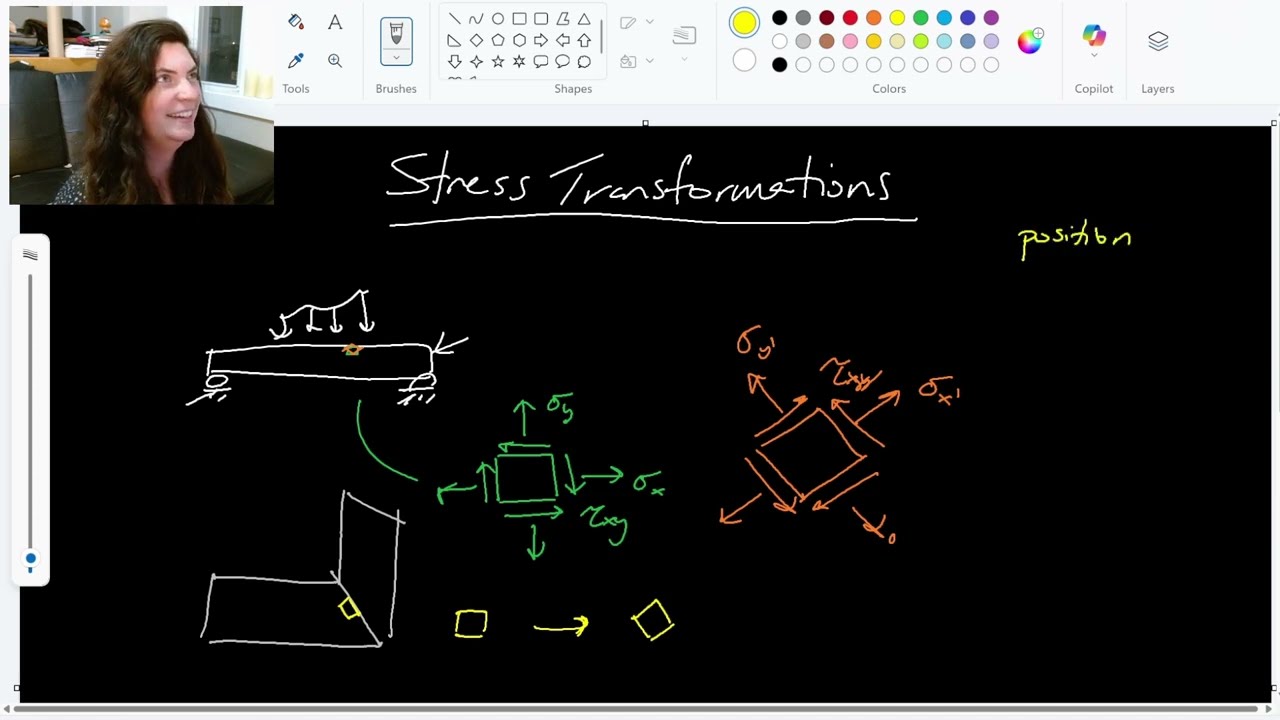
Task: Pick the lime color swatch
Action: (921, 41)
